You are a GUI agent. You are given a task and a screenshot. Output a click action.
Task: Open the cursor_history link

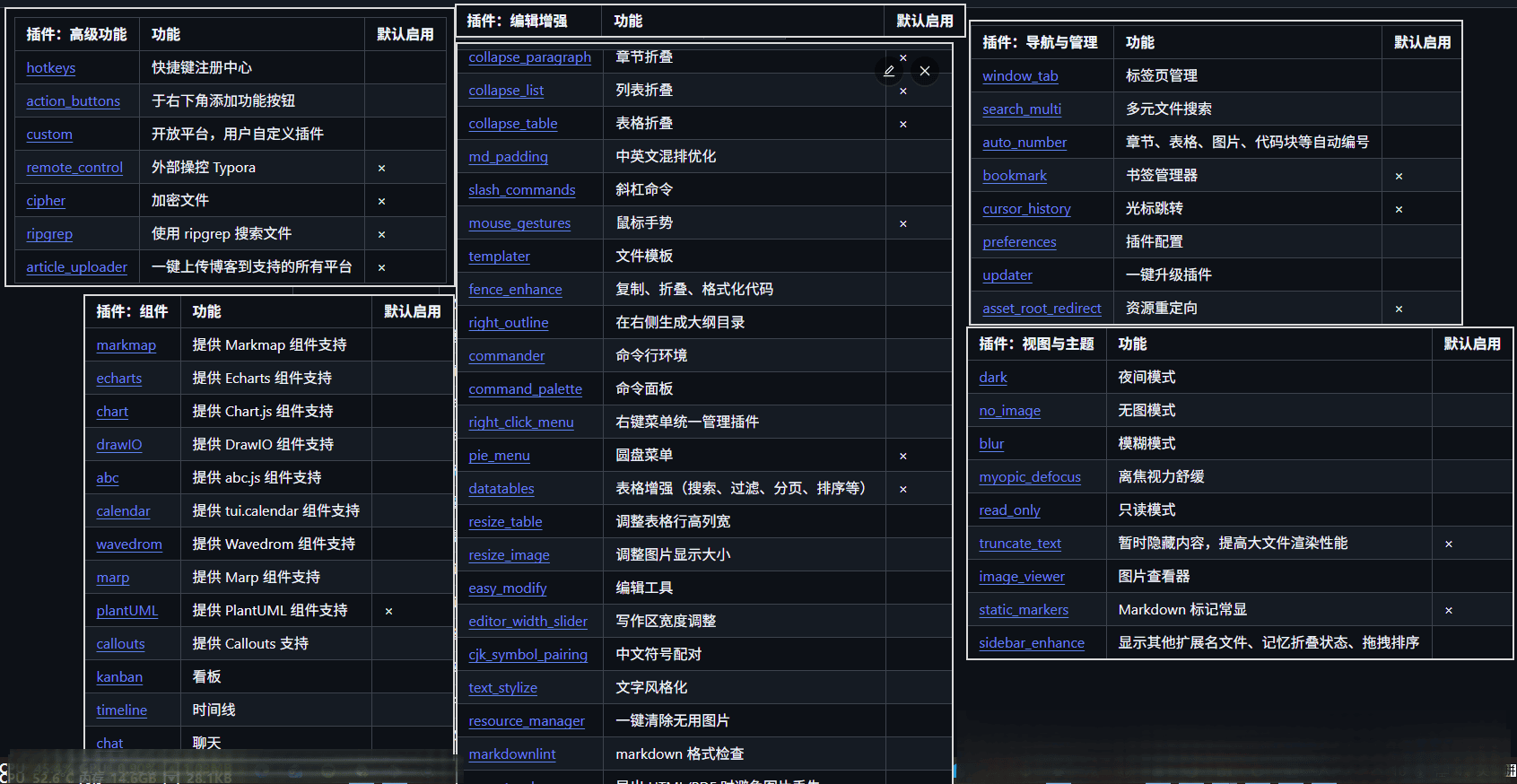pos(1027,209)
